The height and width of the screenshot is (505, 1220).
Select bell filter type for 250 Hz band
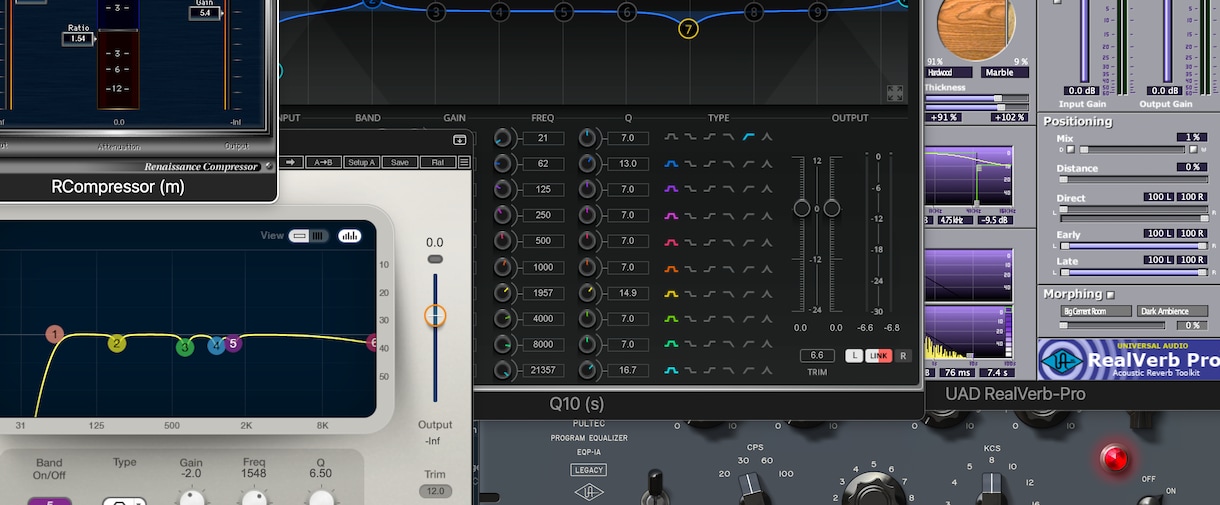pos(672,215)
